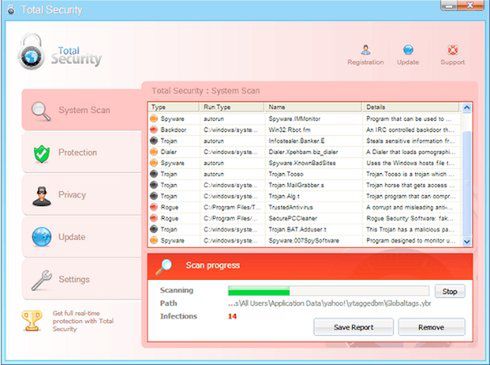Open the Privacy tab
The image size is (490, 365).
(82, 195)
